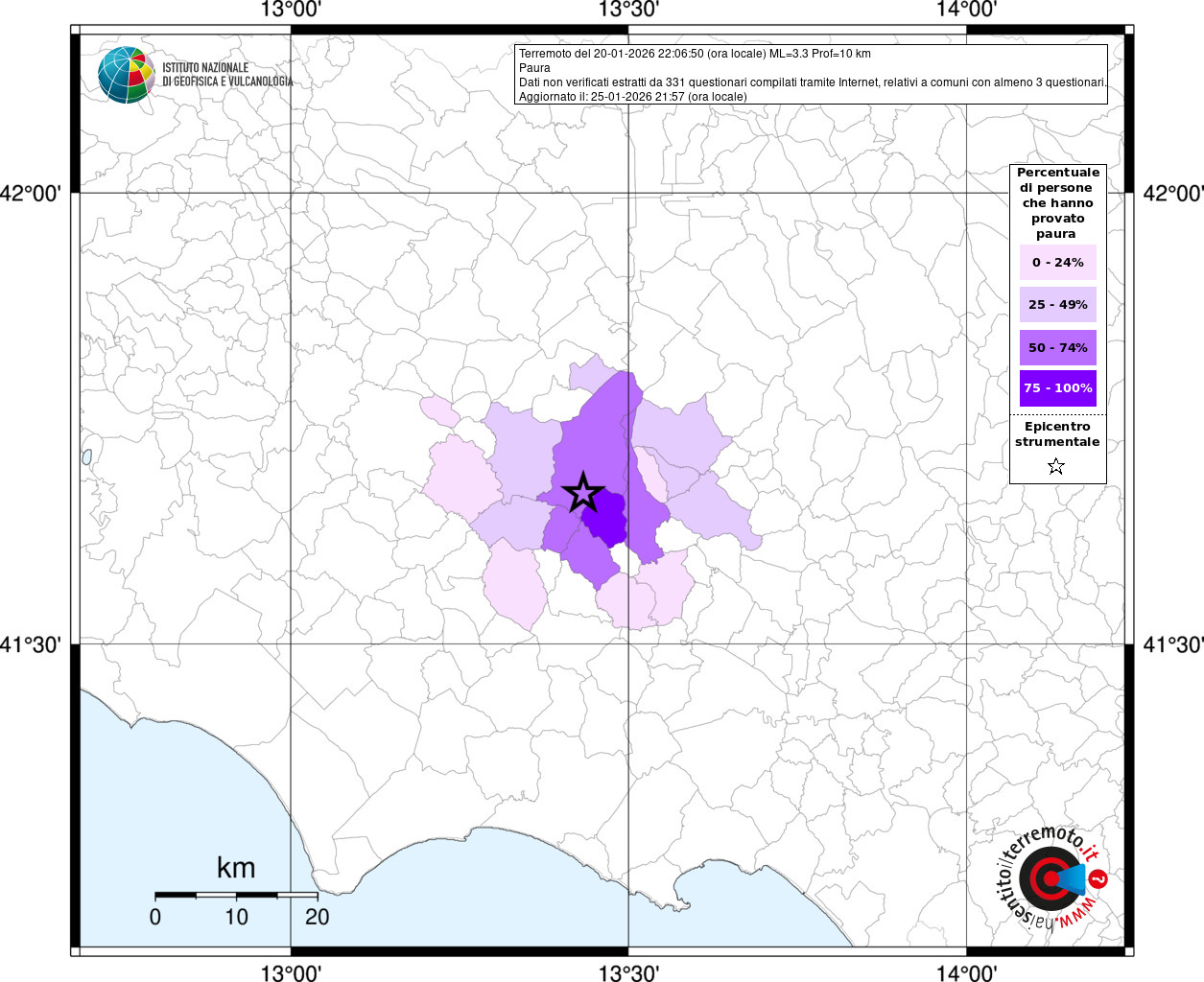Screen dimensions: 1204x982
Task: Click the 'Dati non verificati' line
Action: [x=813, y=82]
